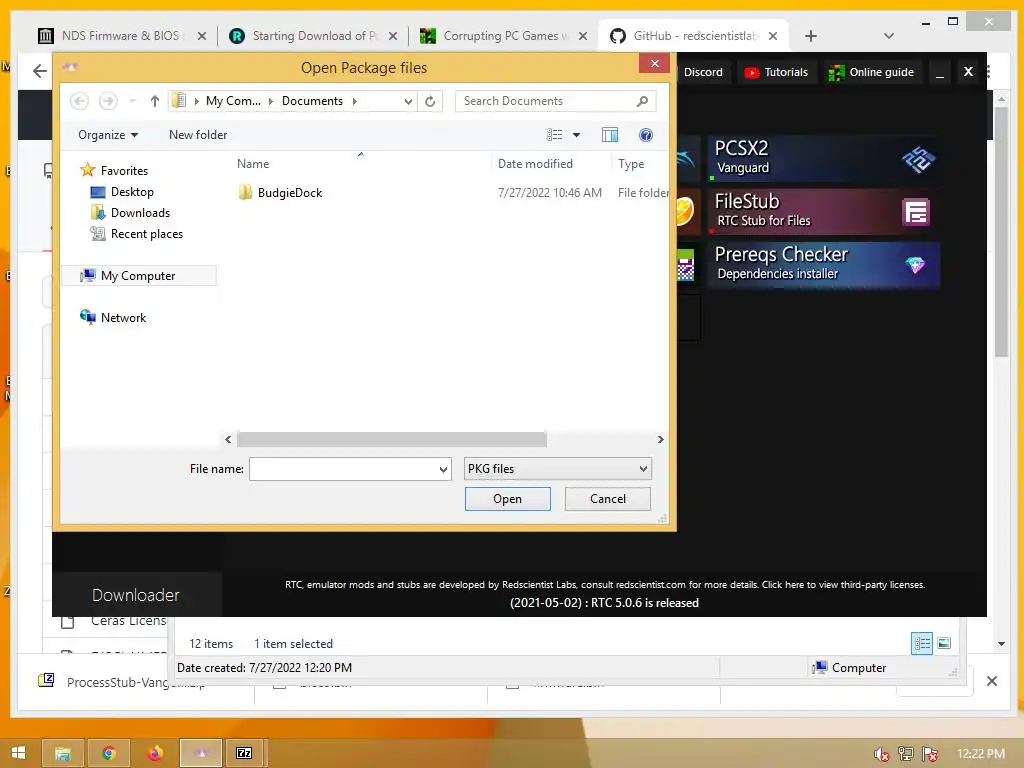
Task: Click ProcessStub-Vanguard zip download item
Action: tap(134, 682)
